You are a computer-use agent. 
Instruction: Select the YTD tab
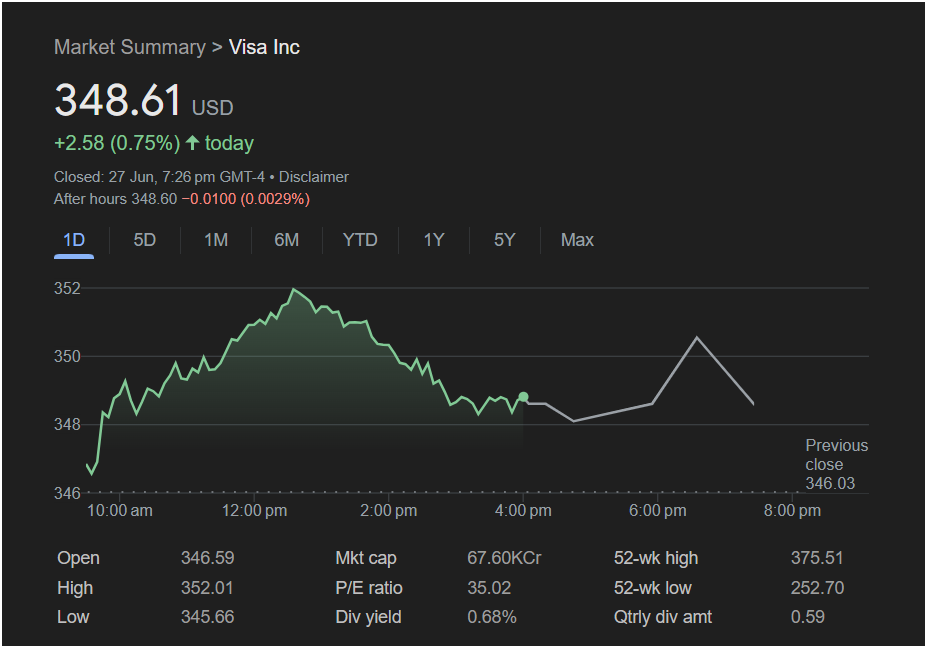360,240
